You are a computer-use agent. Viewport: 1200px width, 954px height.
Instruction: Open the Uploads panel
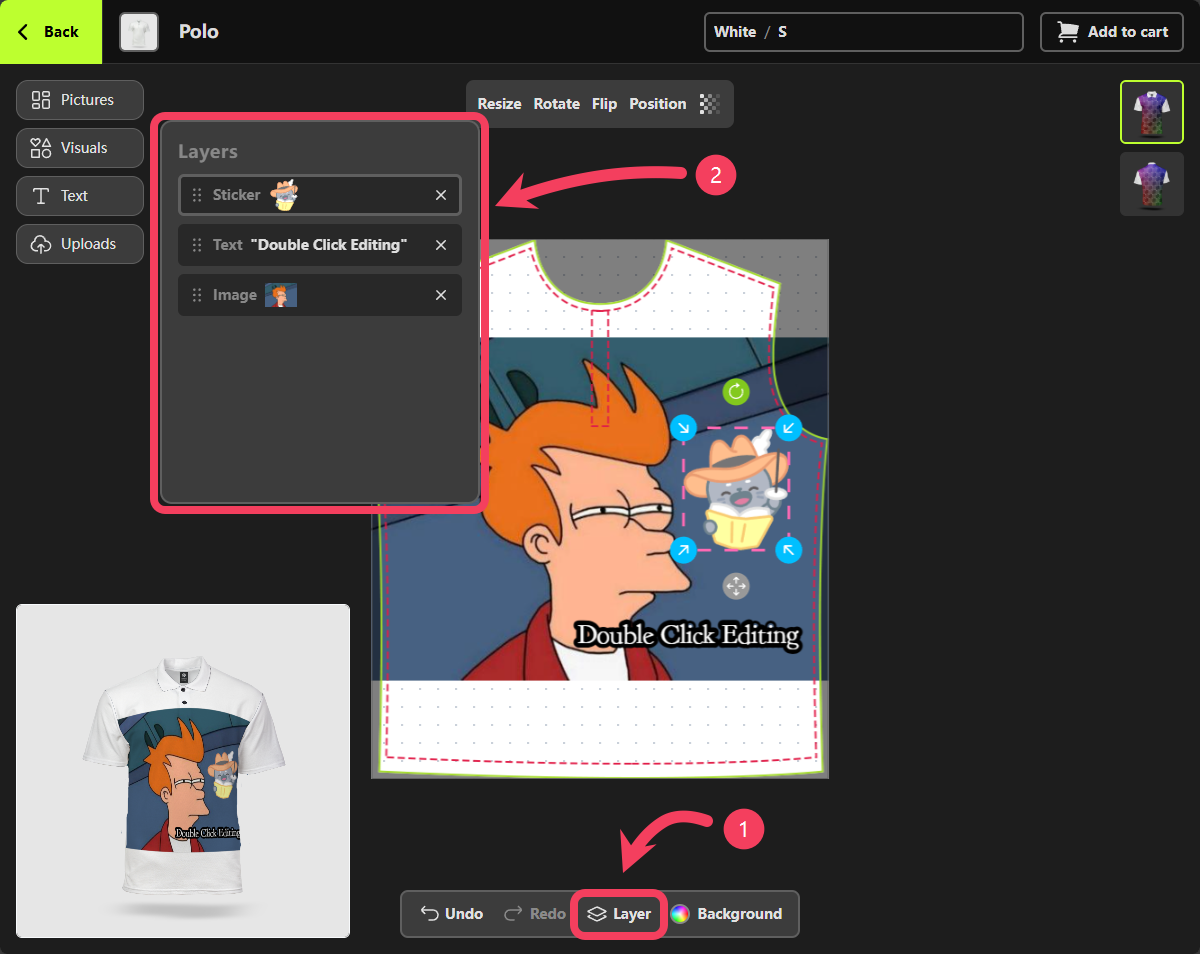coord(80,244)
